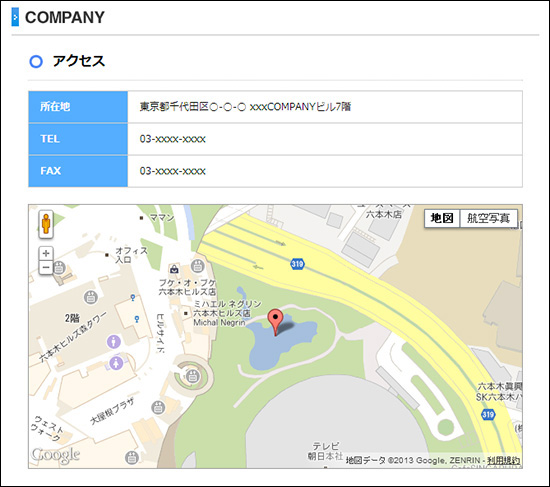Click the 319 route shield near the top
The image size is (550, 487).
[297, 263]
